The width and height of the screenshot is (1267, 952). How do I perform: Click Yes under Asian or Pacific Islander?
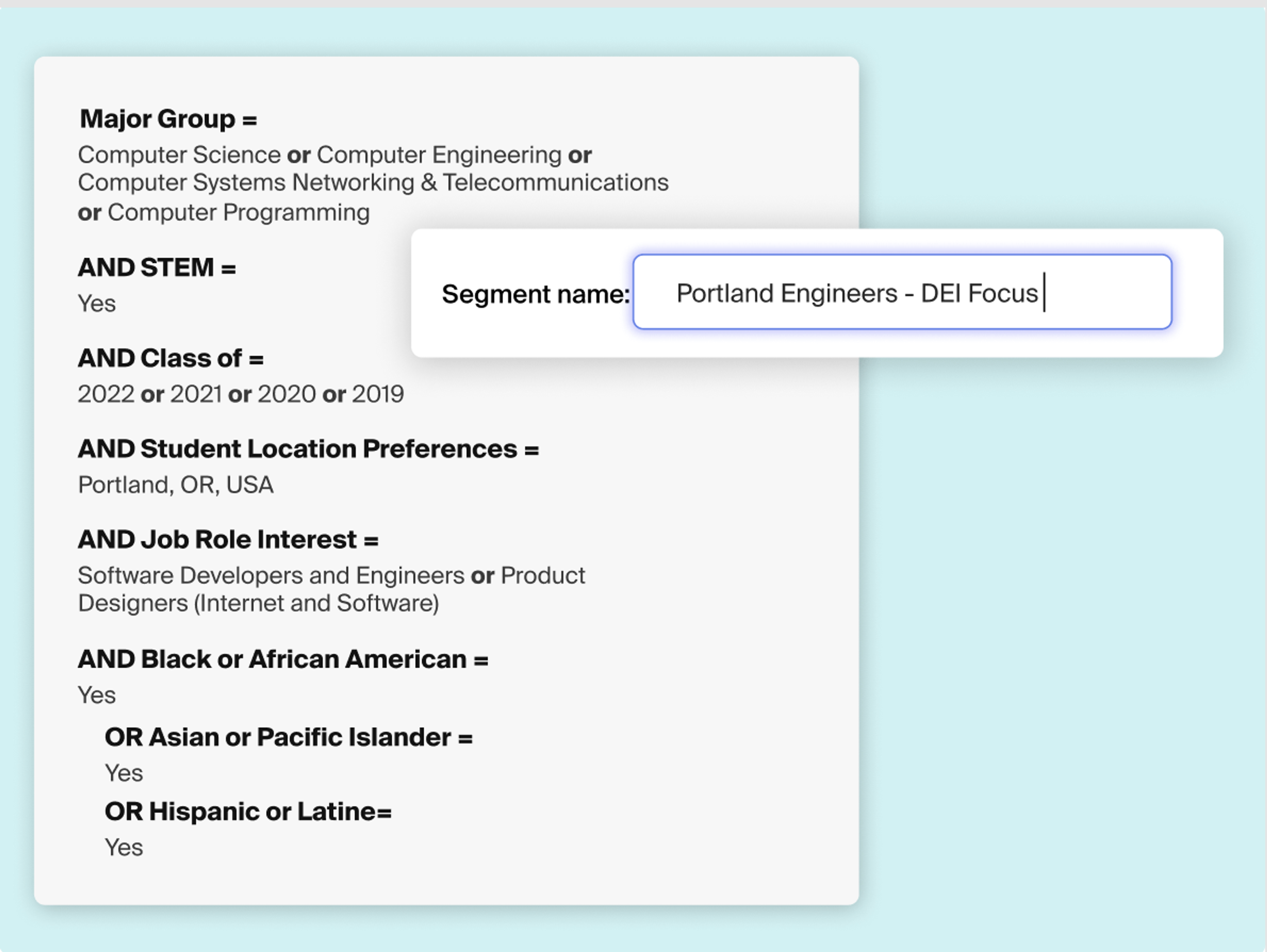pyautogui.click(x=124, y=773)
